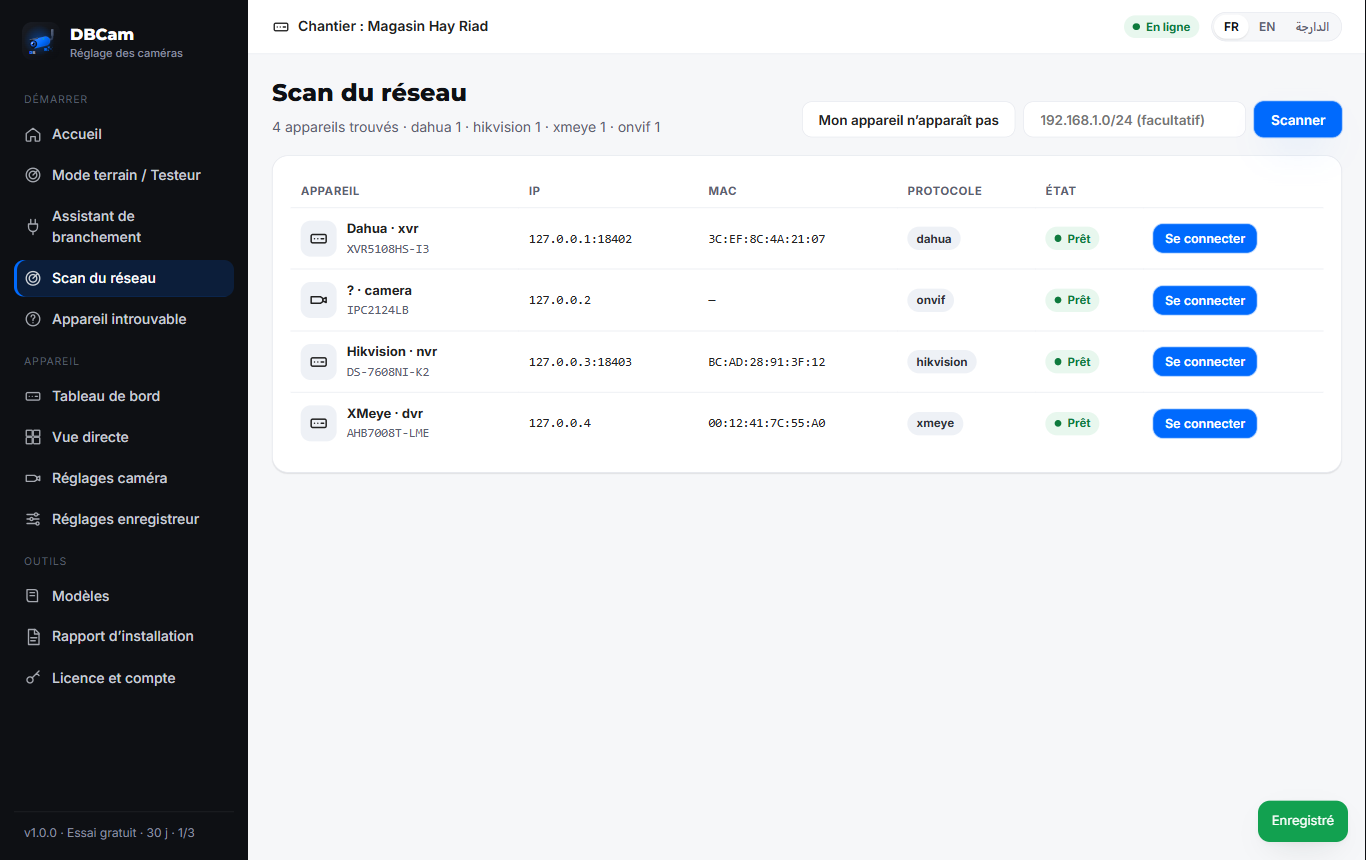This screenshot has width=1366, height=860.
Task: Click IP address 127.0.0.1:18402
Action: [x=580, y=239]
